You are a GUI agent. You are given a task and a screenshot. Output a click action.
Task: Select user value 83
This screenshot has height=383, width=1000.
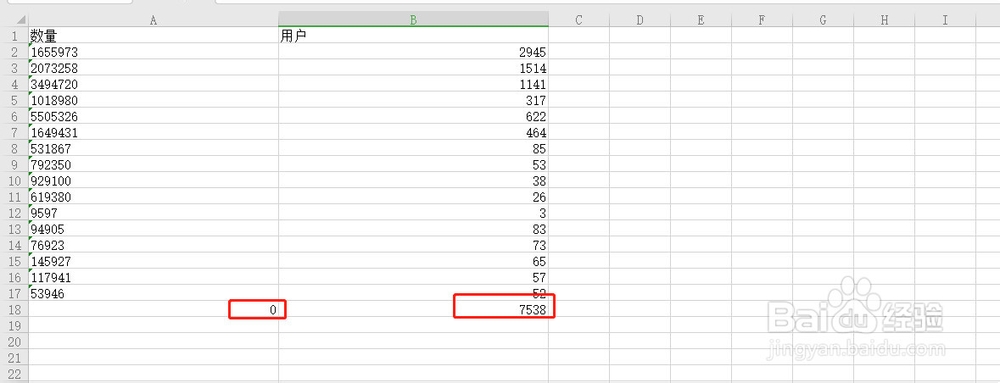[x=413, y=229]
